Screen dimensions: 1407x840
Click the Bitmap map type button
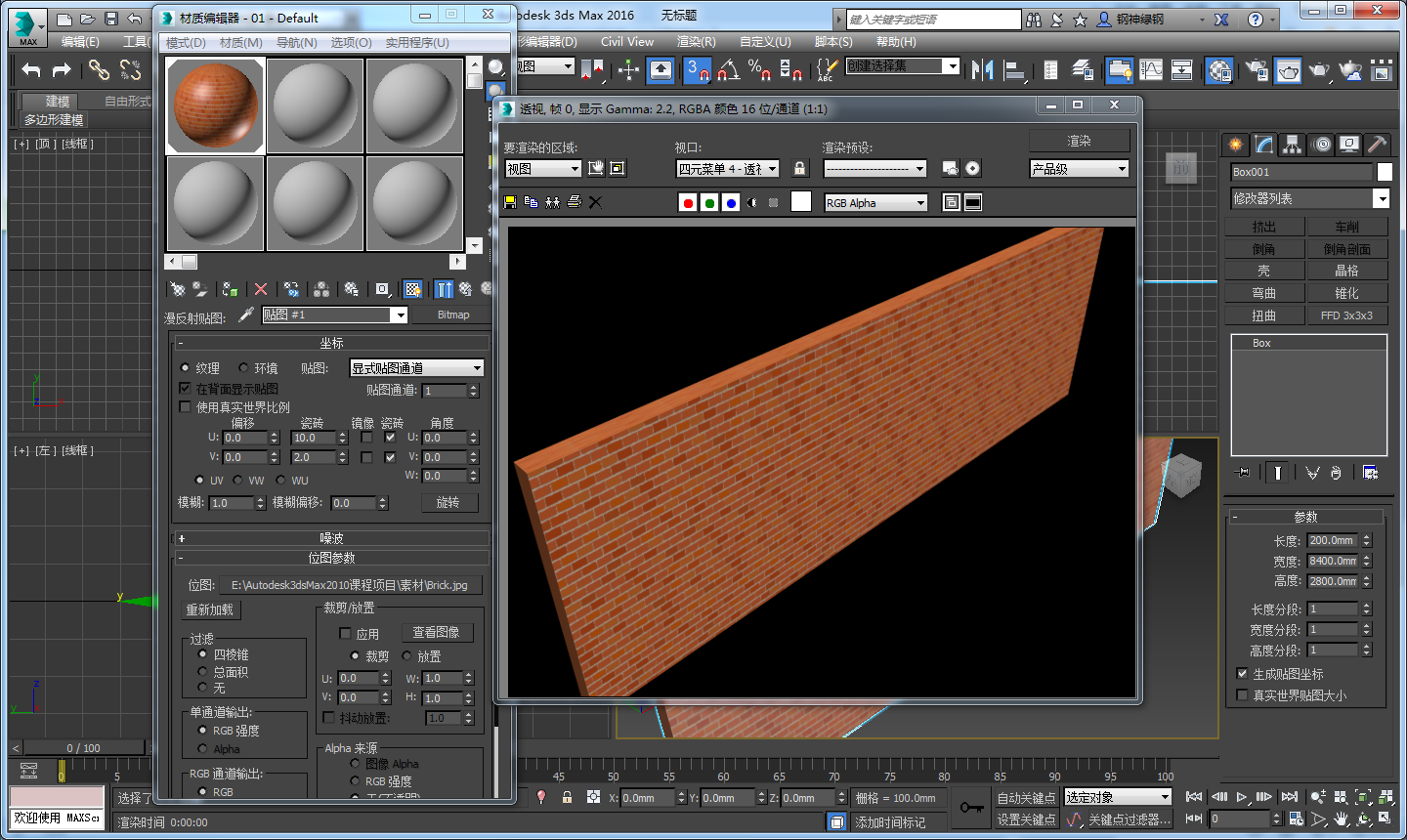click(453, 315)
